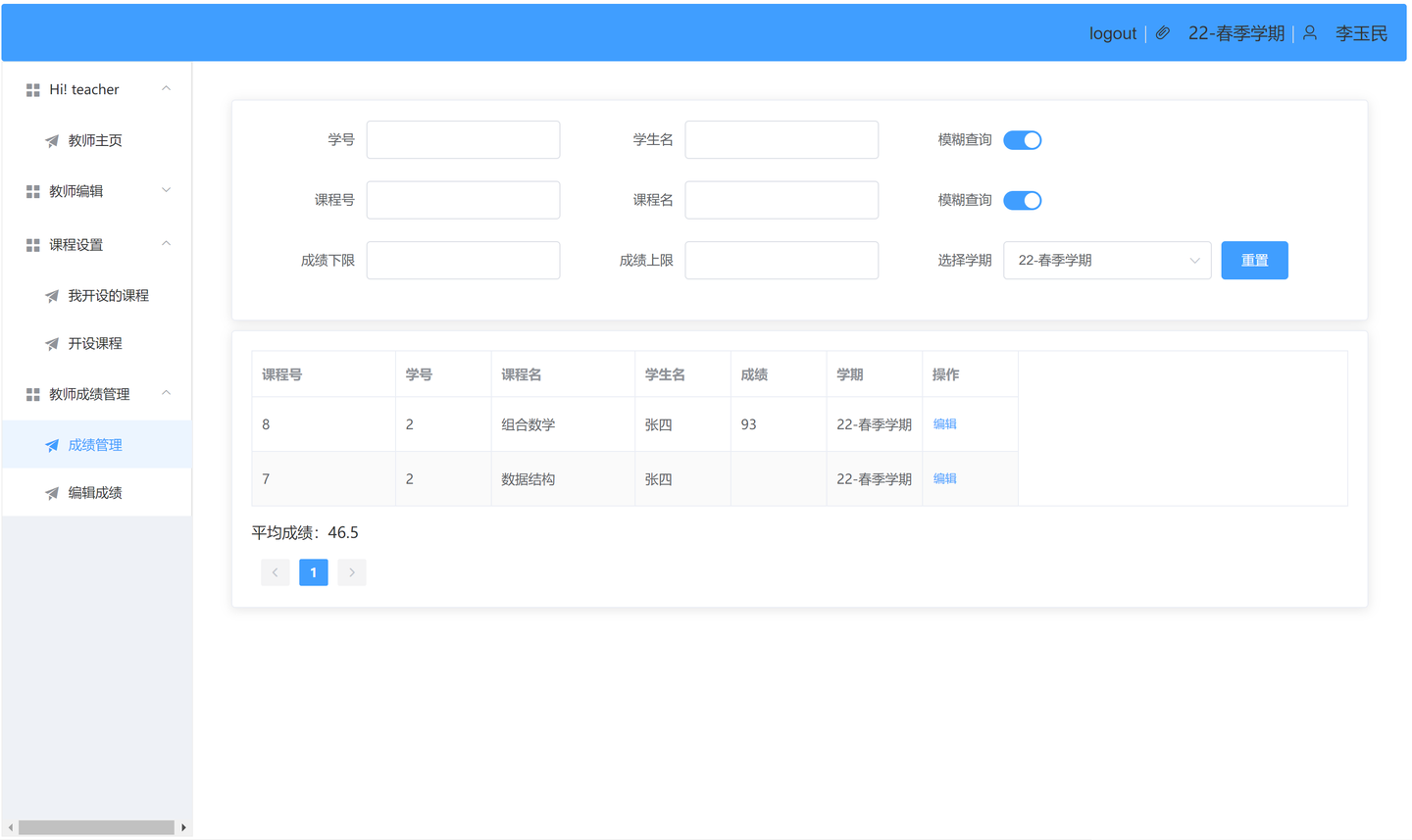Open the 选择学期 semester dropdown
Viewport: 1412px width, 840px height.
(x=1107, y=260)
